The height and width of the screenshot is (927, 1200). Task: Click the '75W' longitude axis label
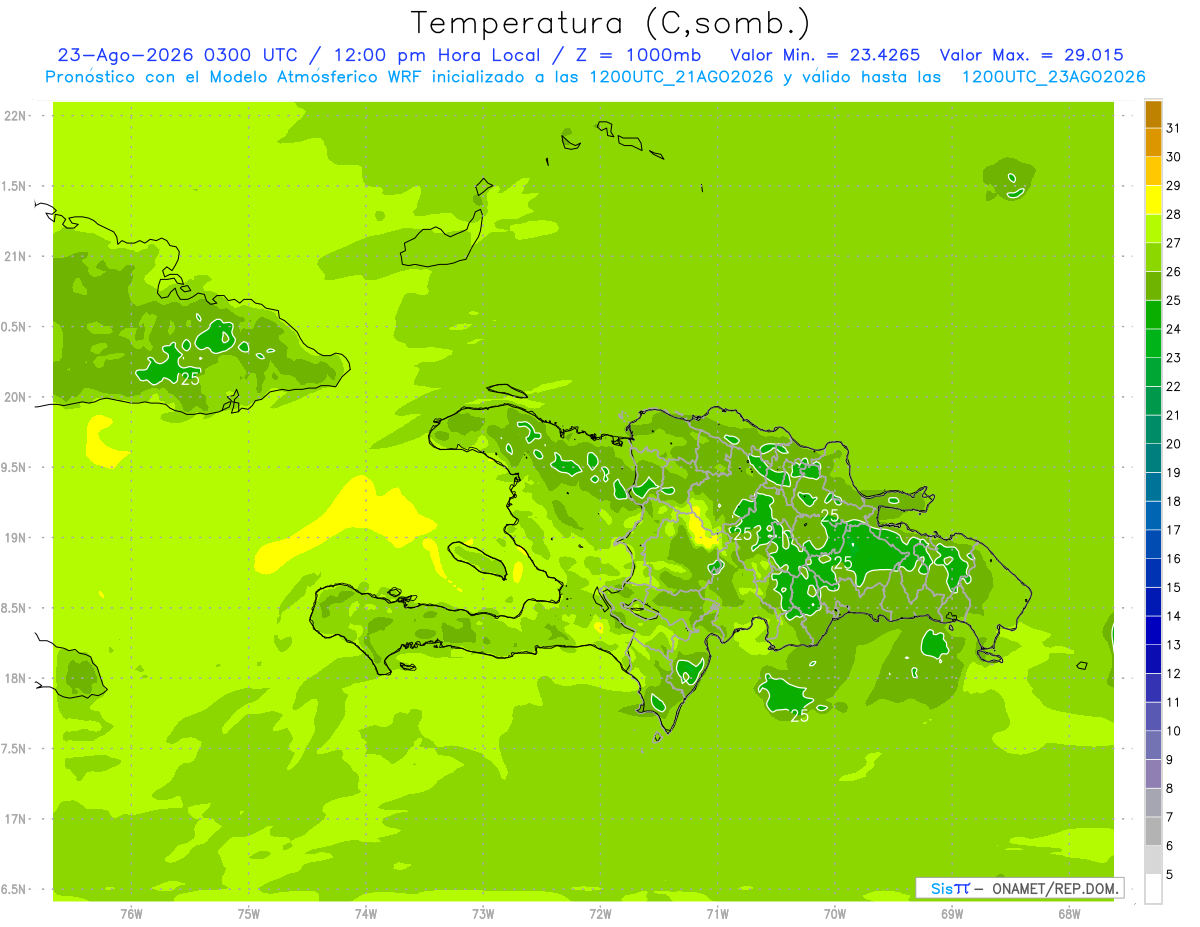tap(249, 913)
